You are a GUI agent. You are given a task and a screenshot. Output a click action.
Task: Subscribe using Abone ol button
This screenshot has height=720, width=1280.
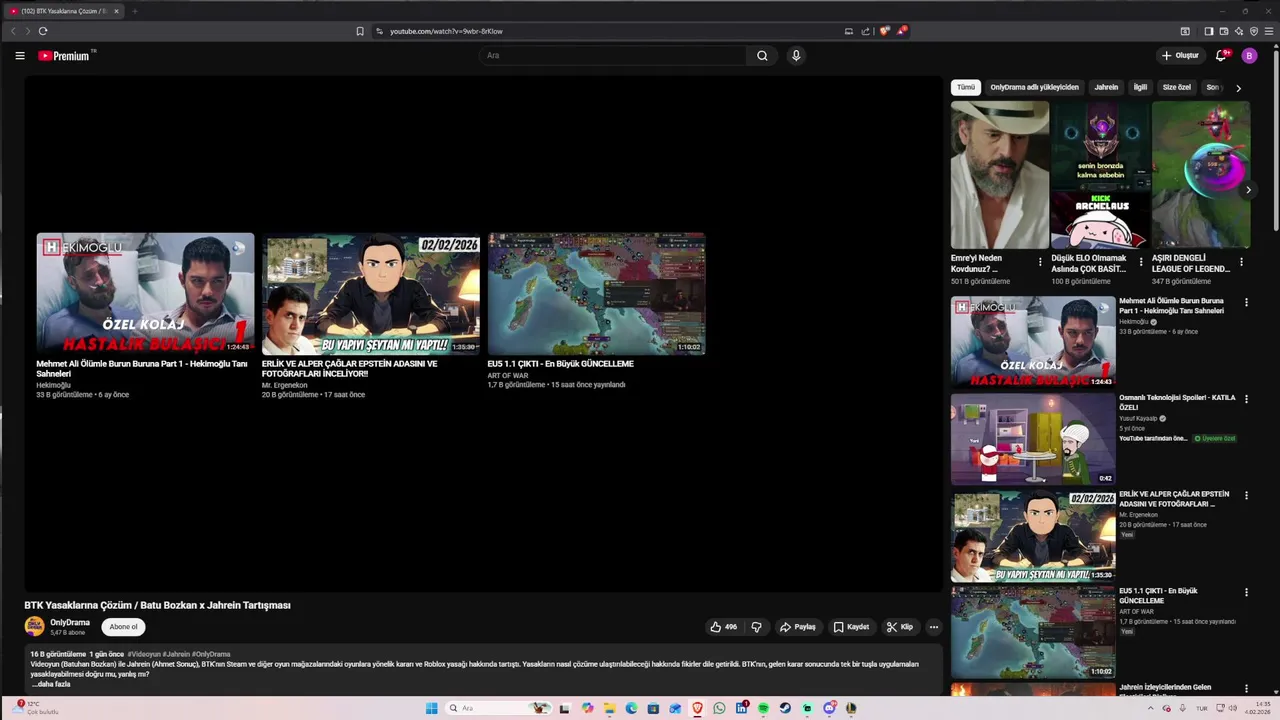click(x=123, y=627)
